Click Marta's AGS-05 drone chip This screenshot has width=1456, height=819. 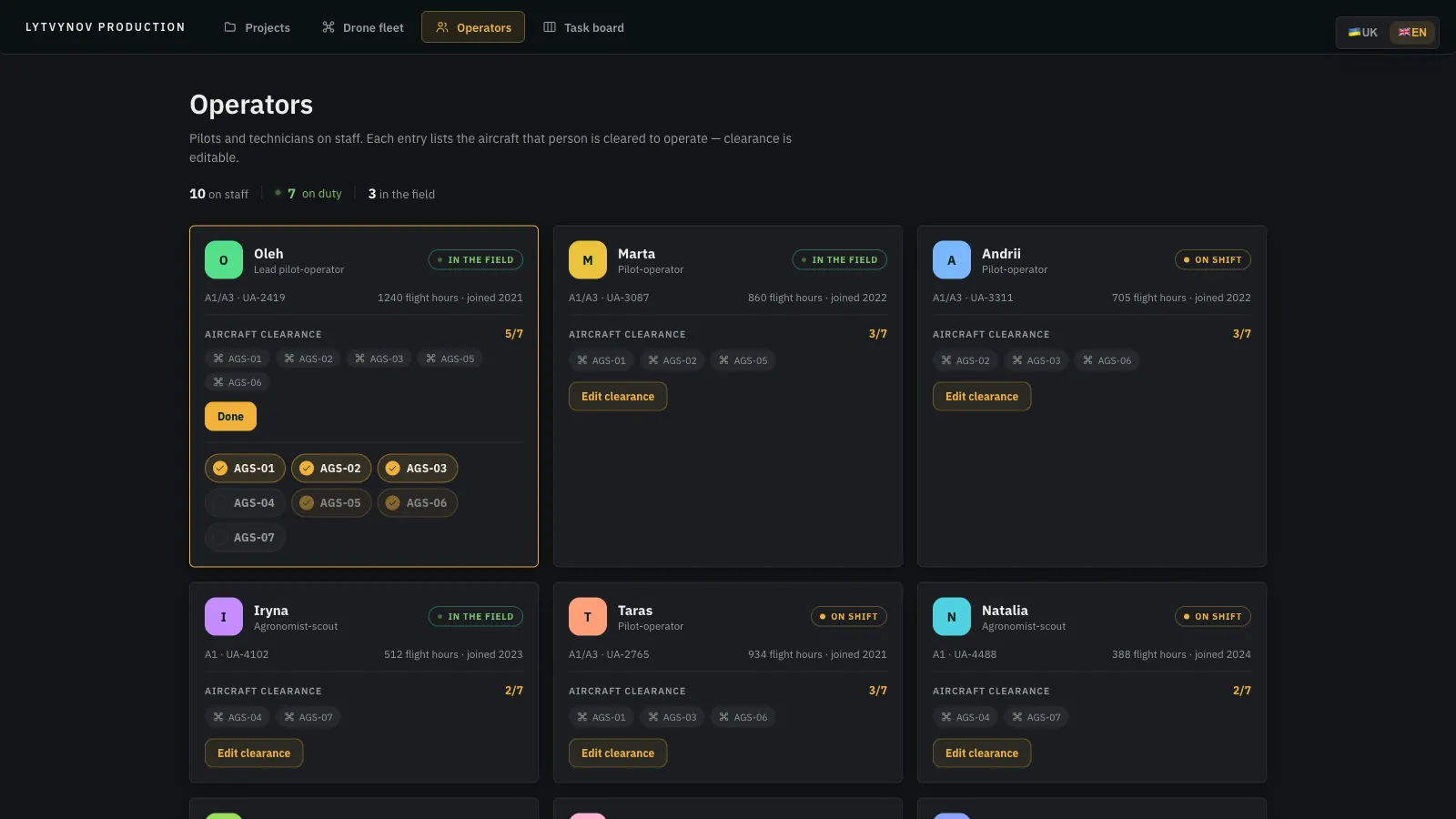coord(743,360)
